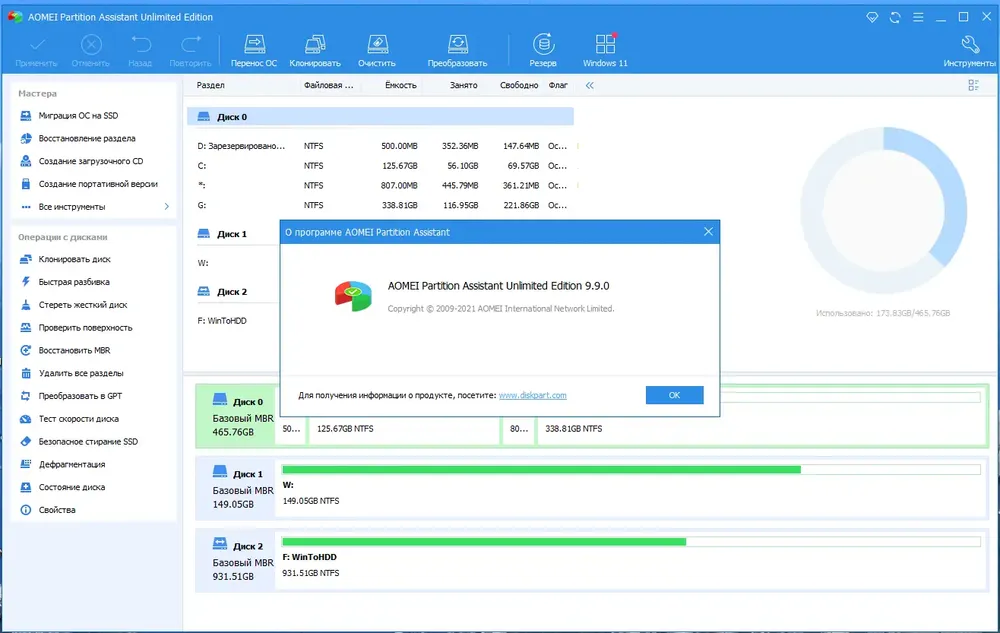Select the C: partition row
The width and height of the screenshot is (1000, 633).
(381, 166)
